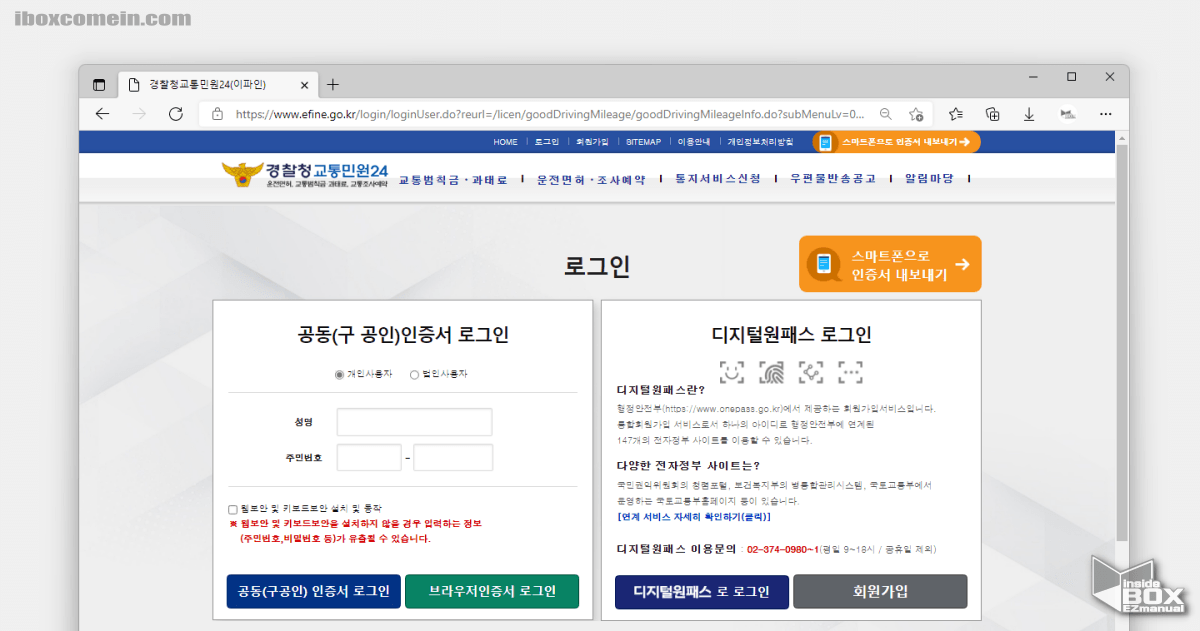Open the favorites list panel
Image resolution: width=1200 pixels, height=631 pixels.
956,114
